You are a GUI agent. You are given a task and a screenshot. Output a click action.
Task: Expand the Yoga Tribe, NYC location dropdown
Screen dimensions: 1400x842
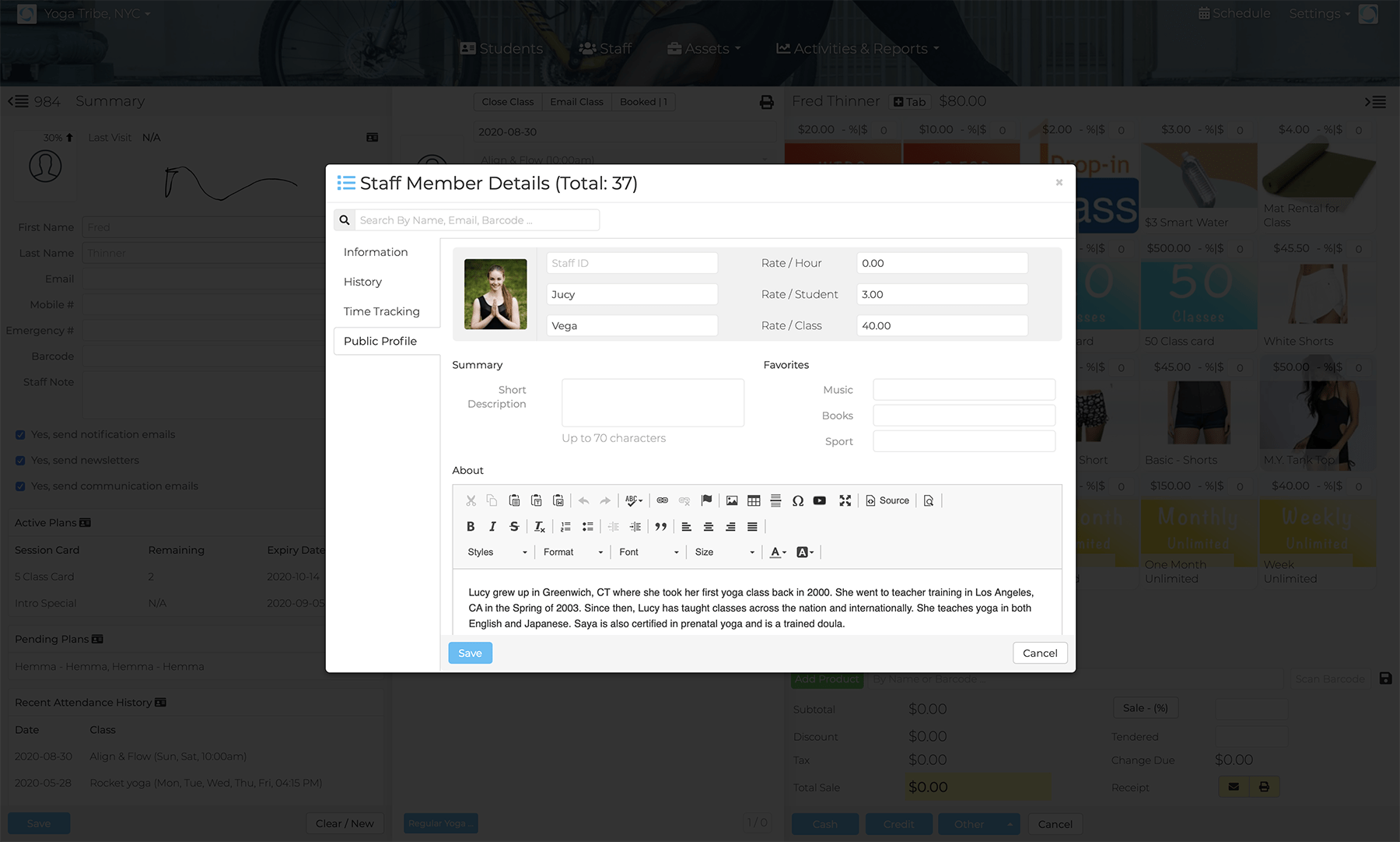coord(97,13)
